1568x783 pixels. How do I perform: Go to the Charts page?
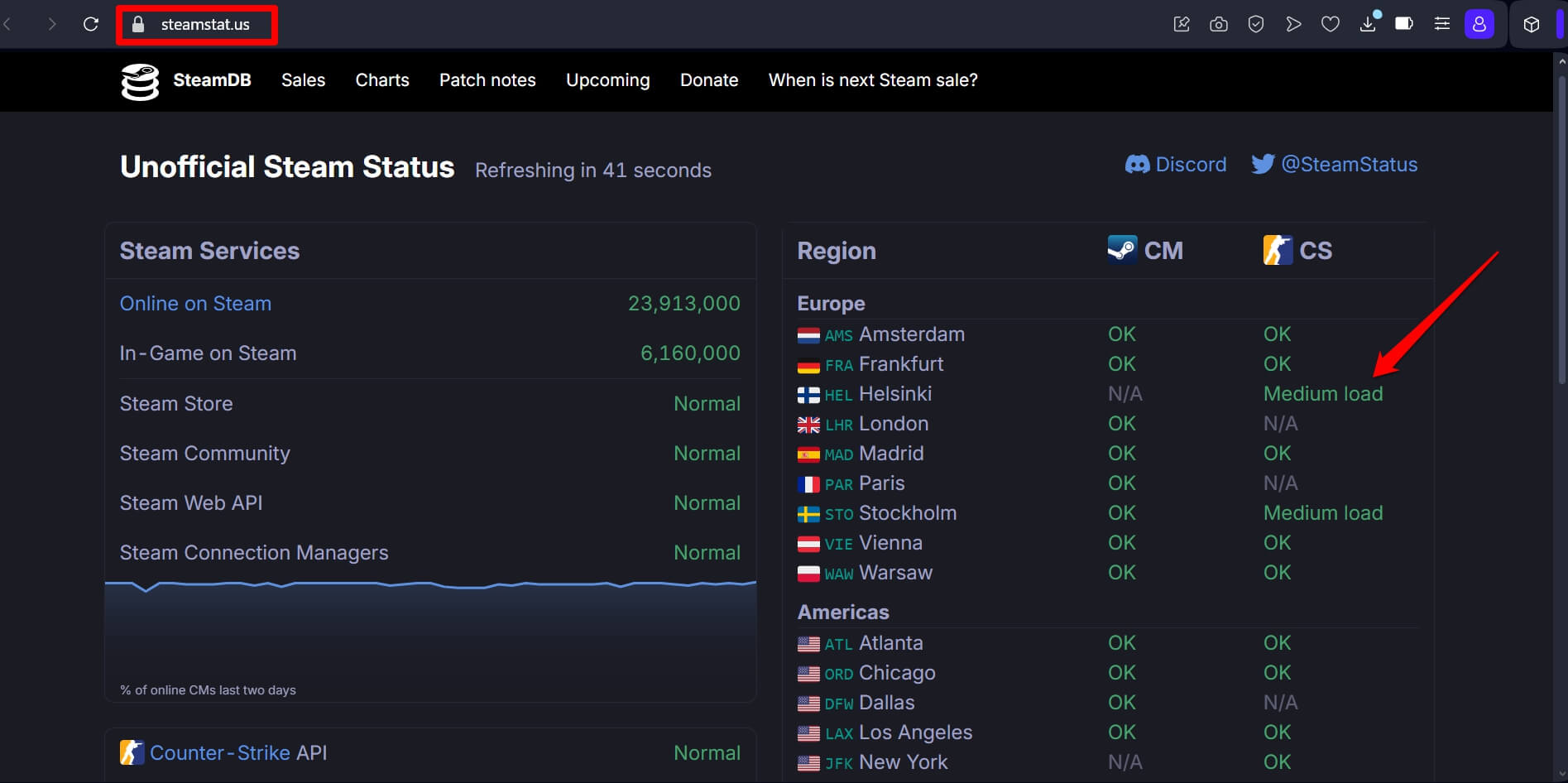(381, 80)
